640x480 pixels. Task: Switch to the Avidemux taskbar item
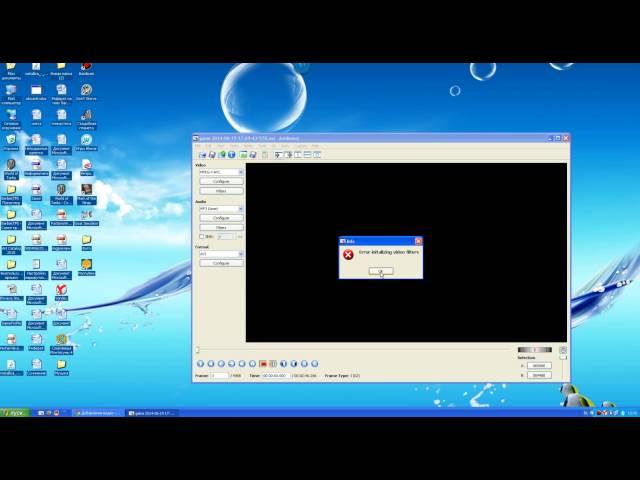[152, 413]
